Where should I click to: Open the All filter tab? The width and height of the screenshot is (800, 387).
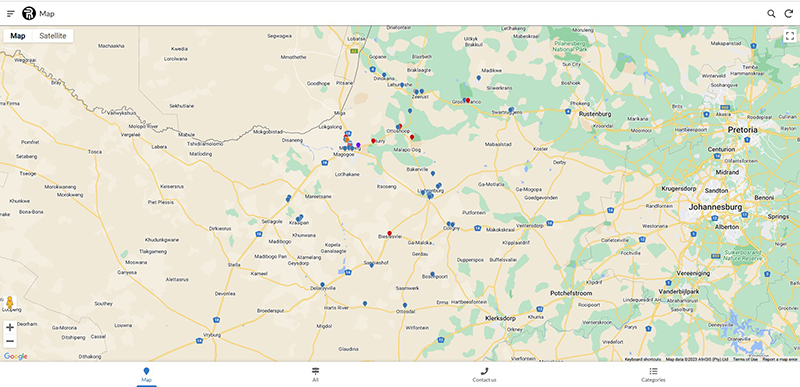pyautogui.click(x=315, y=375)
